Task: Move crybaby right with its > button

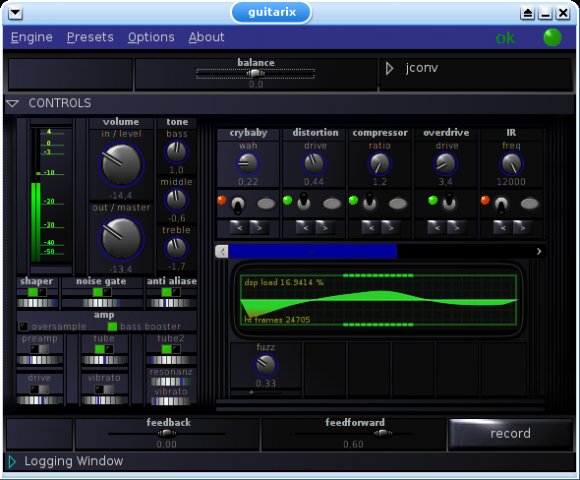Action: click(259, 227)
